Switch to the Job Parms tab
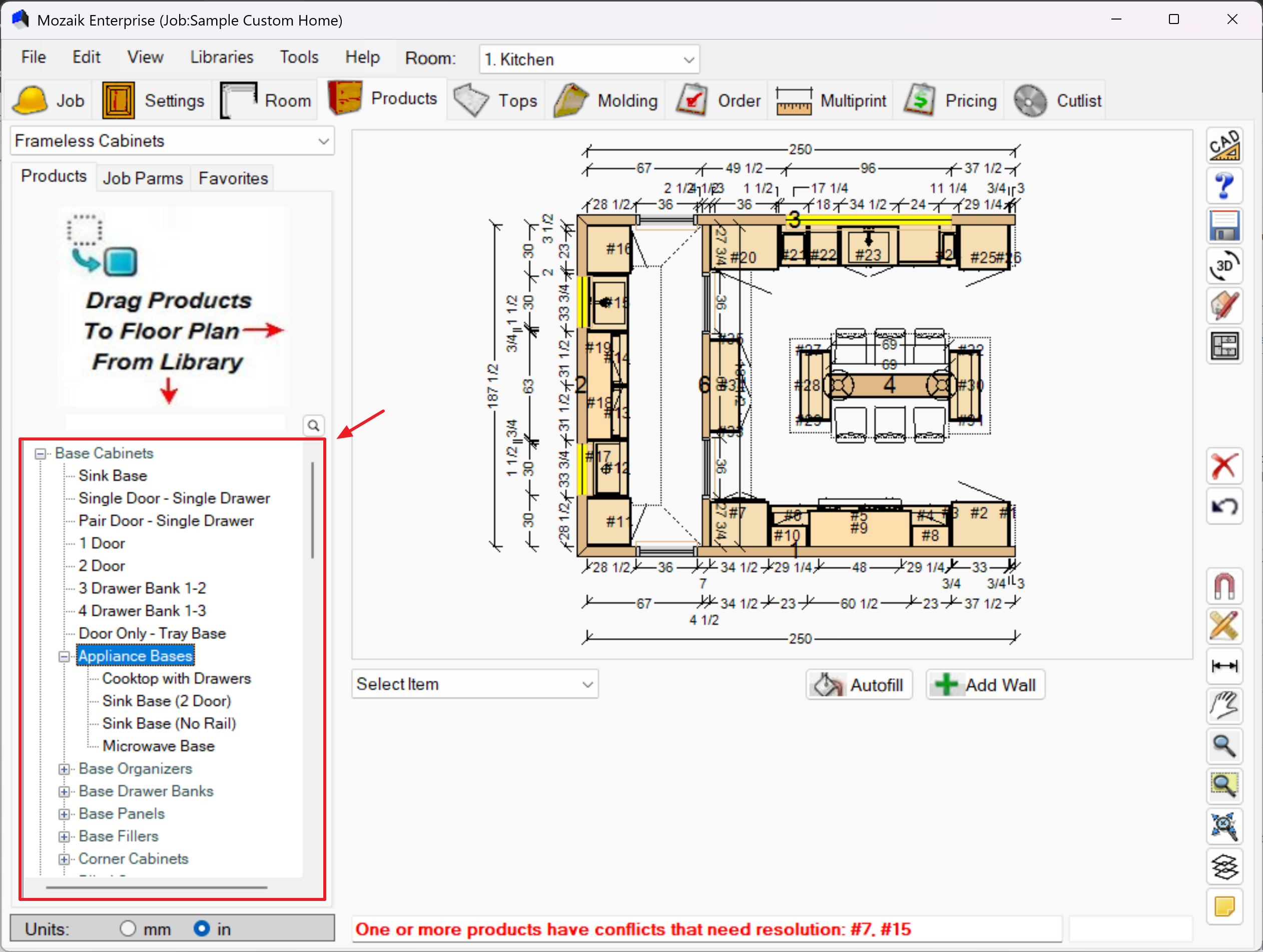1263x952 pixels. pyautogui.click(x=143, y=179)
